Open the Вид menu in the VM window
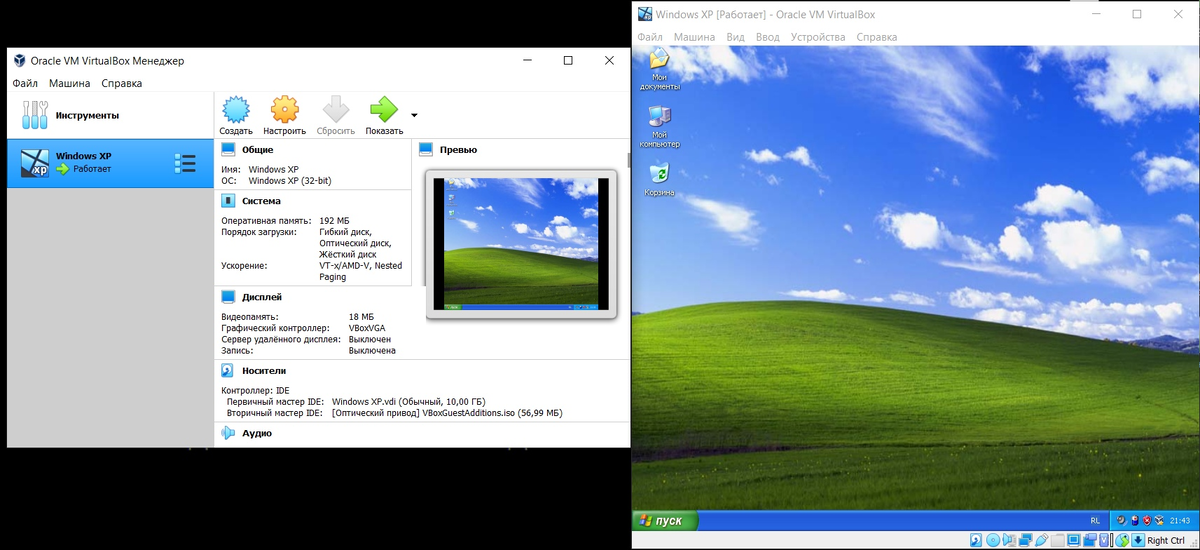This screenshot has width=1200, height=550. 735,37
